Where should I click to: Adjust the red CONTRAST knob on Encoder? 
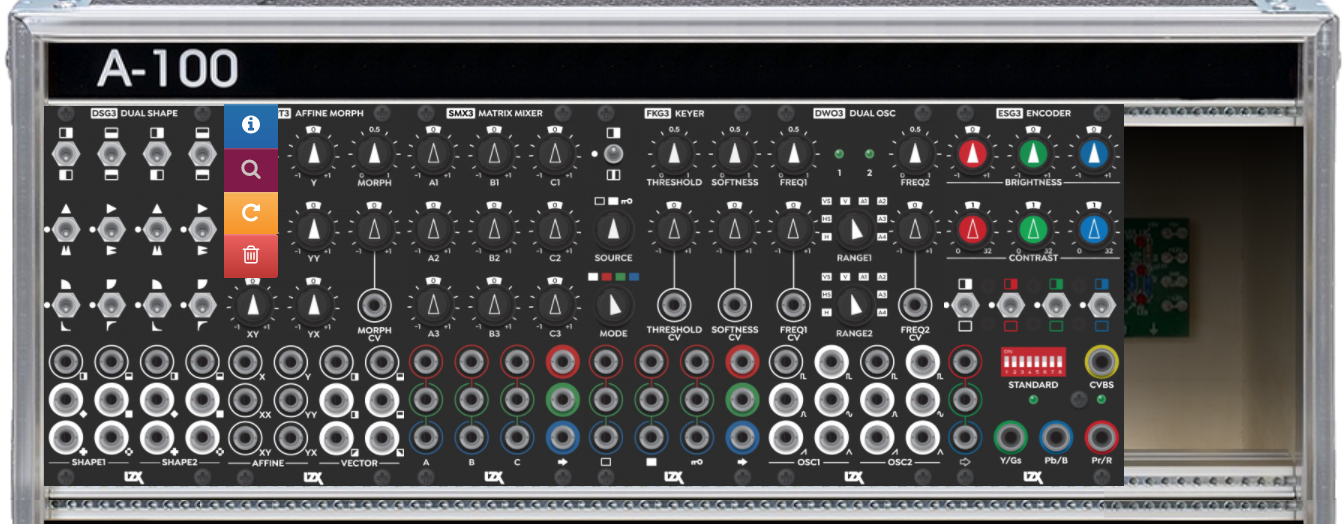[x=972, y=229]
